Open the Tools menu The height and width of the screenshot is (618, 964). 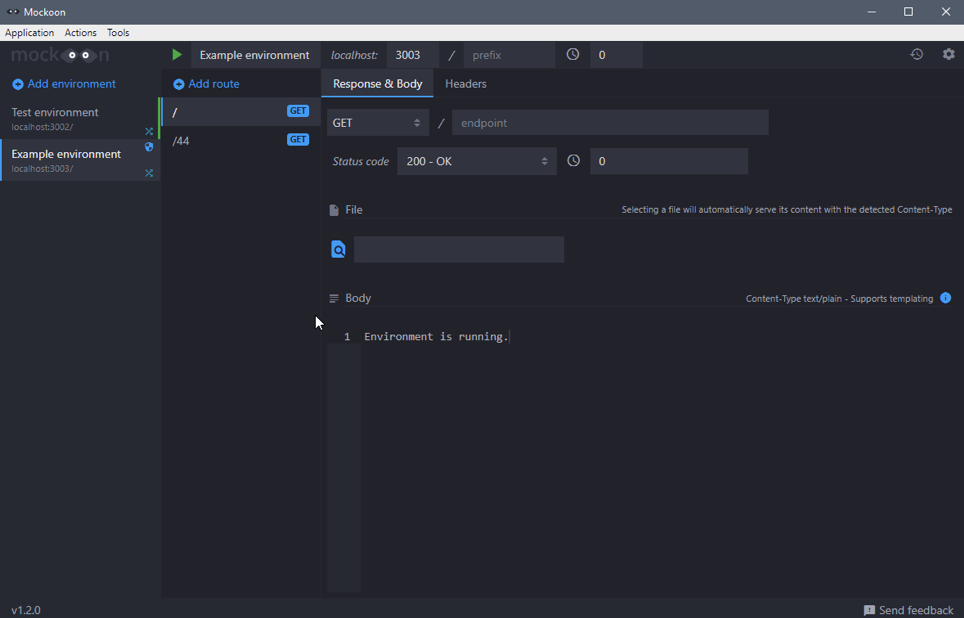coord(118,33)
